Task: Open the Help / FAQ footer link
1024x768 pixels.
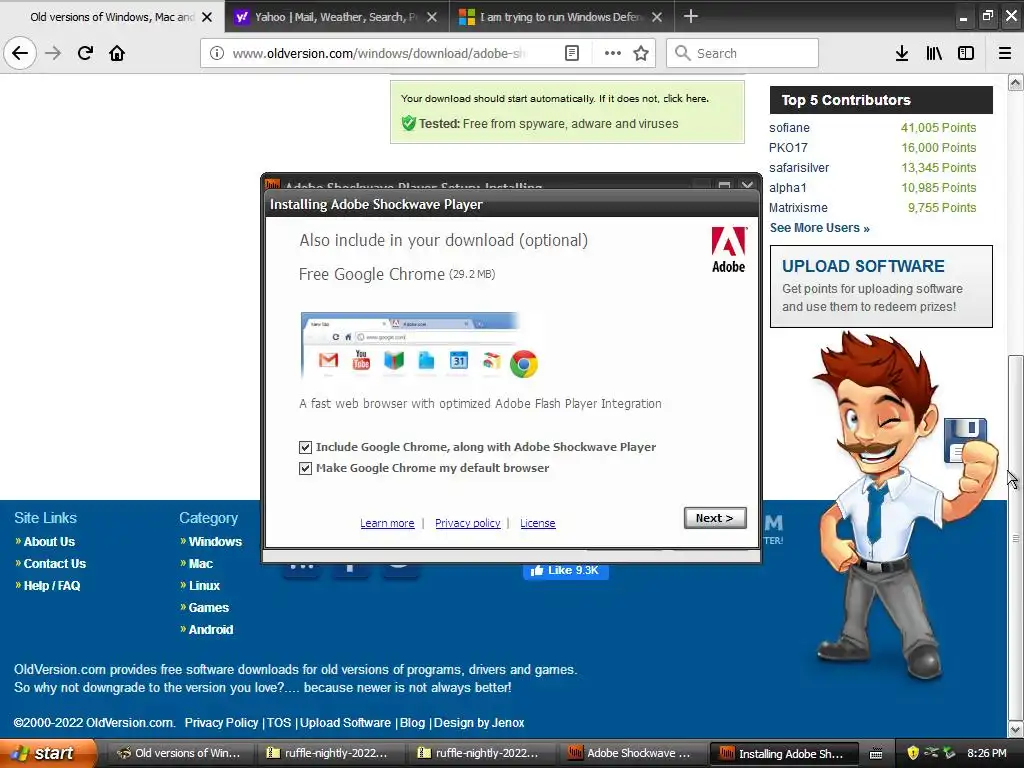Action: (52, 586)
